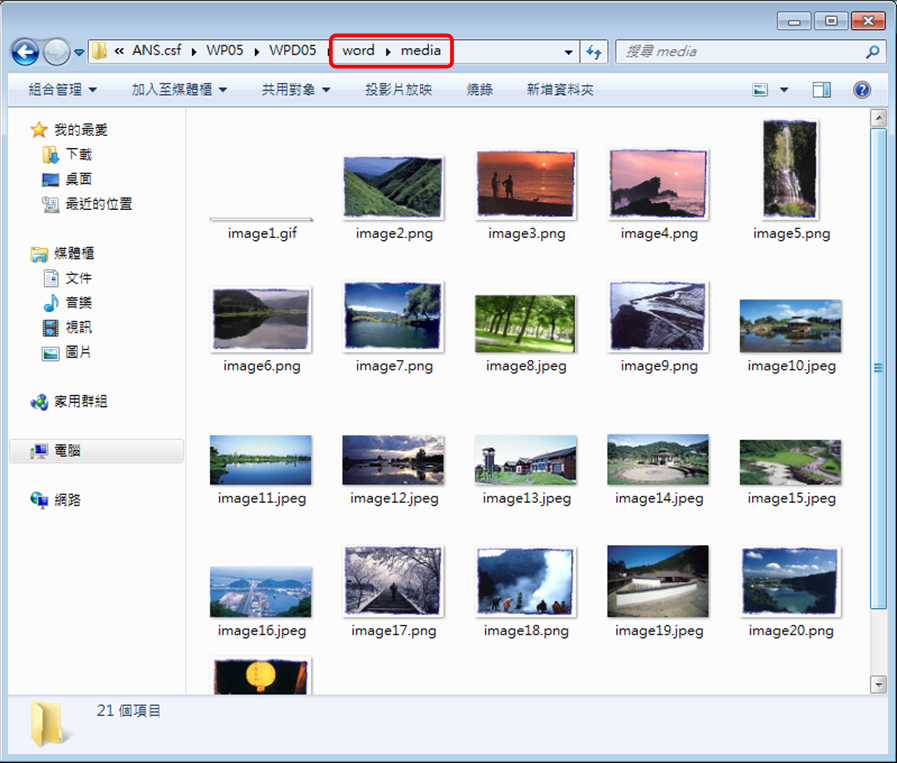Toggle the preview pane icon
Viewport: 897px width, 763px height.
(821, 90)
